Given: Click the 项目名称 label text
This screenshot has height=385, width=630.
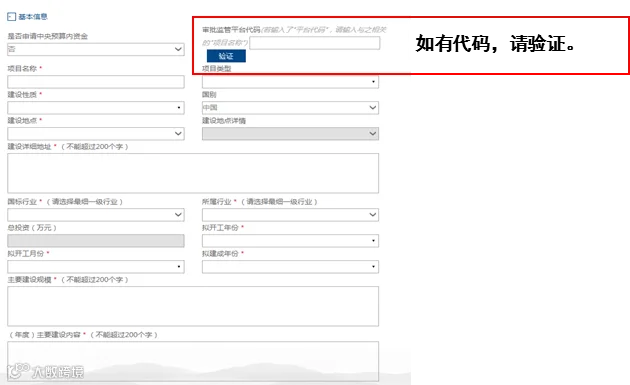Looking at the screenshot, I should [22, 69].
